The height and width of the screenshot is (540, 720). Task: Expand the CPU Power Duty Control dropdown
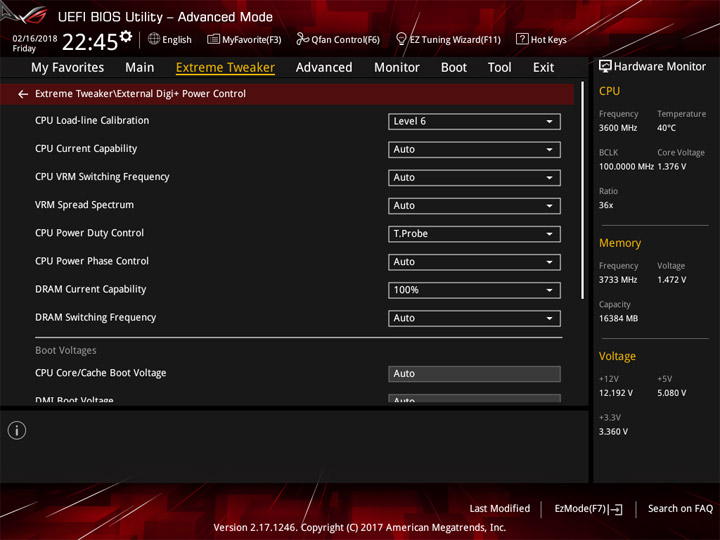click(474, 234)
